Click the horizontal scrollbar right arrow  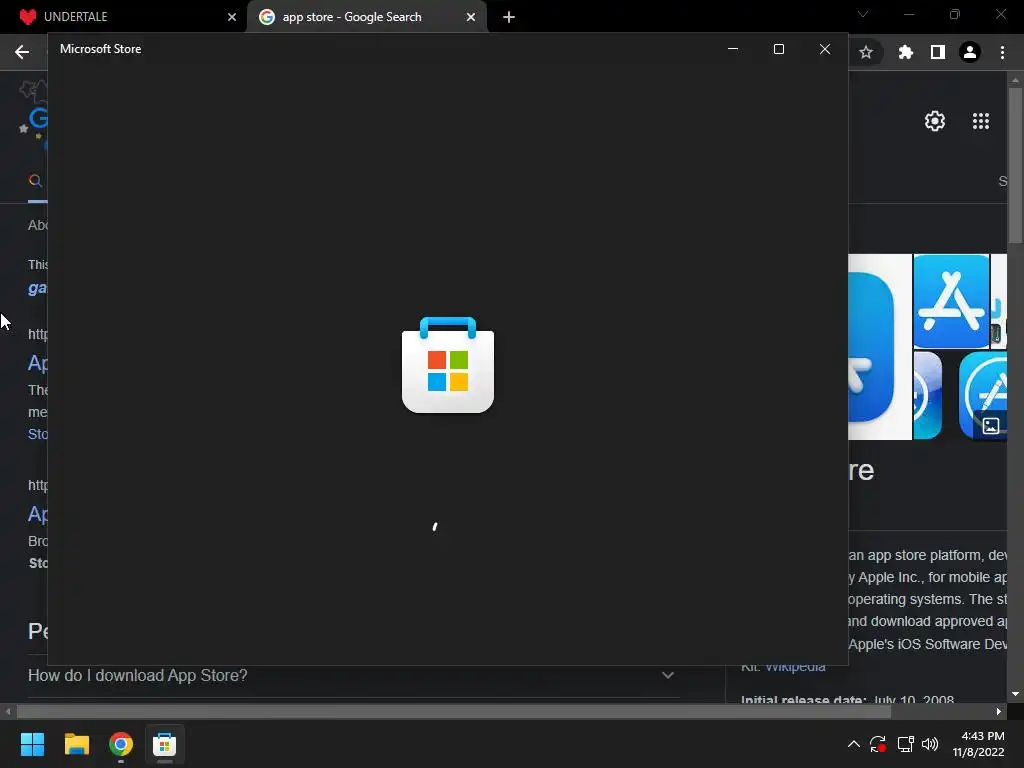tap(999, 711)
